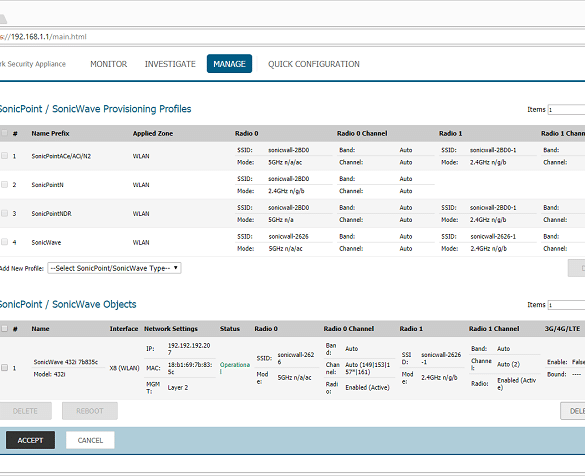Click the 5GHz n/a mode in SonicPointNDR row
The width and height of the screenshot is (585, 476).
point(281,220)
